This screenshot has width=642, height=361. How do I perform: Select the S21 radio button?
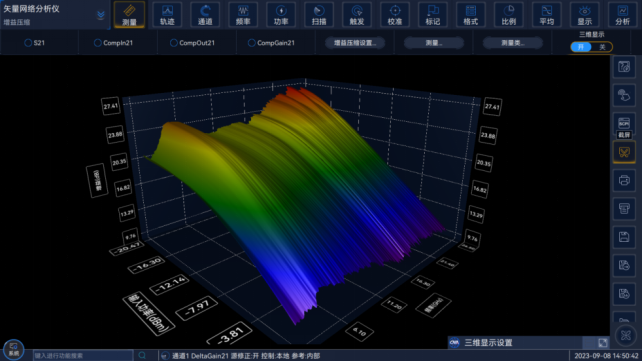pyautogui.click(x=28, y=43)
